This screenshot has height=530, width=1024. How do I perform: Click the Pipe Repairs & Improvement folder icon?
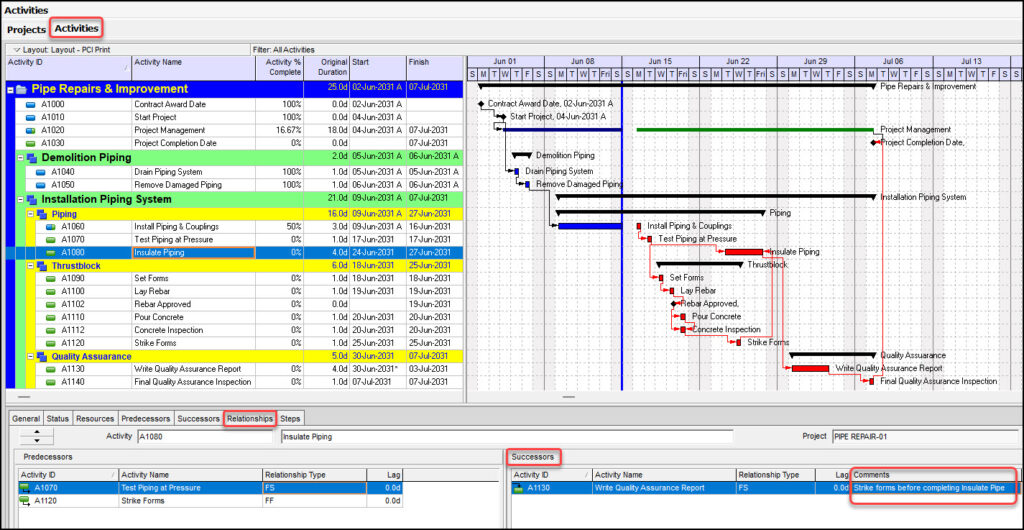[22, 89]
